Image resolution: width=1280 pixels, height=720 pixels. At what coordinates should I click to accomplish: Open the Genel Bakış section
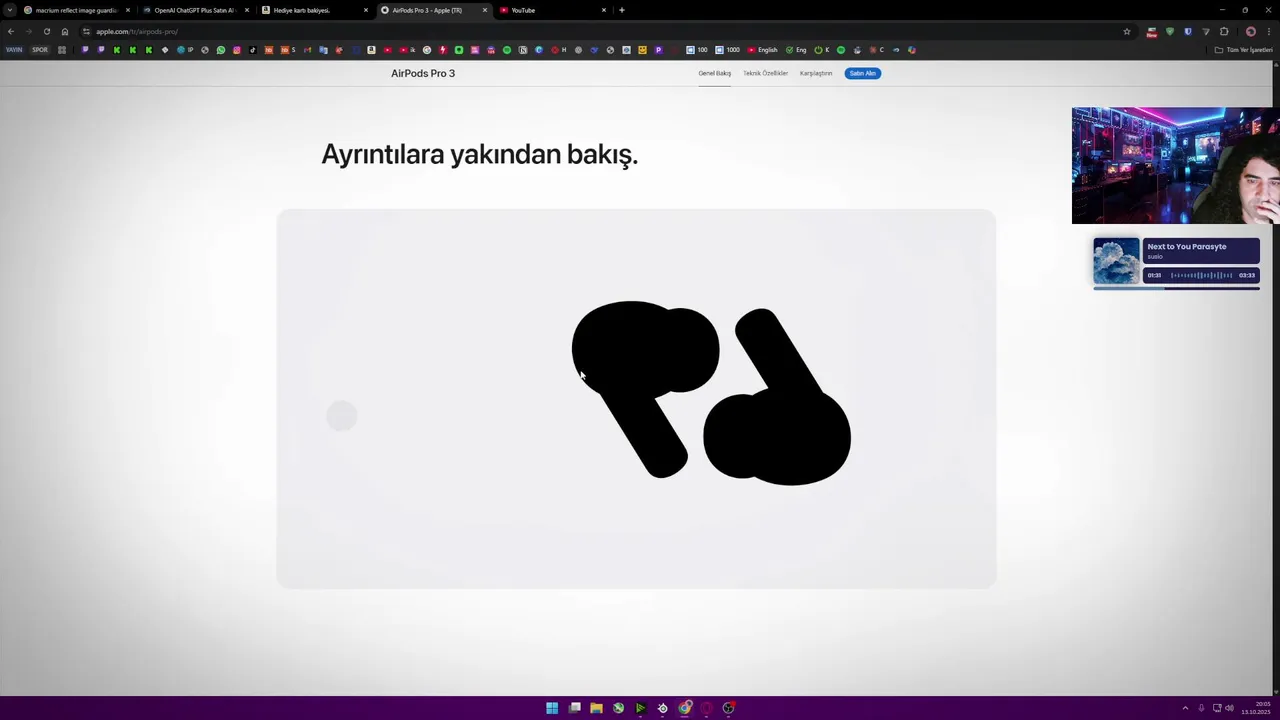[x=714, y=73]
